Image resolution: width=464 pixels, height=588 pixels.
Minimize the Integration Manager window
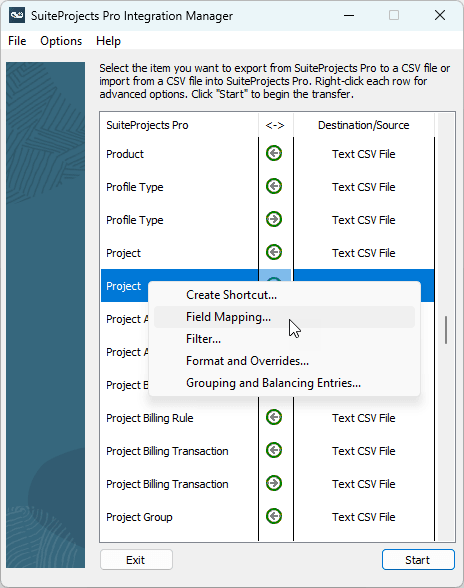pos(349,15)
